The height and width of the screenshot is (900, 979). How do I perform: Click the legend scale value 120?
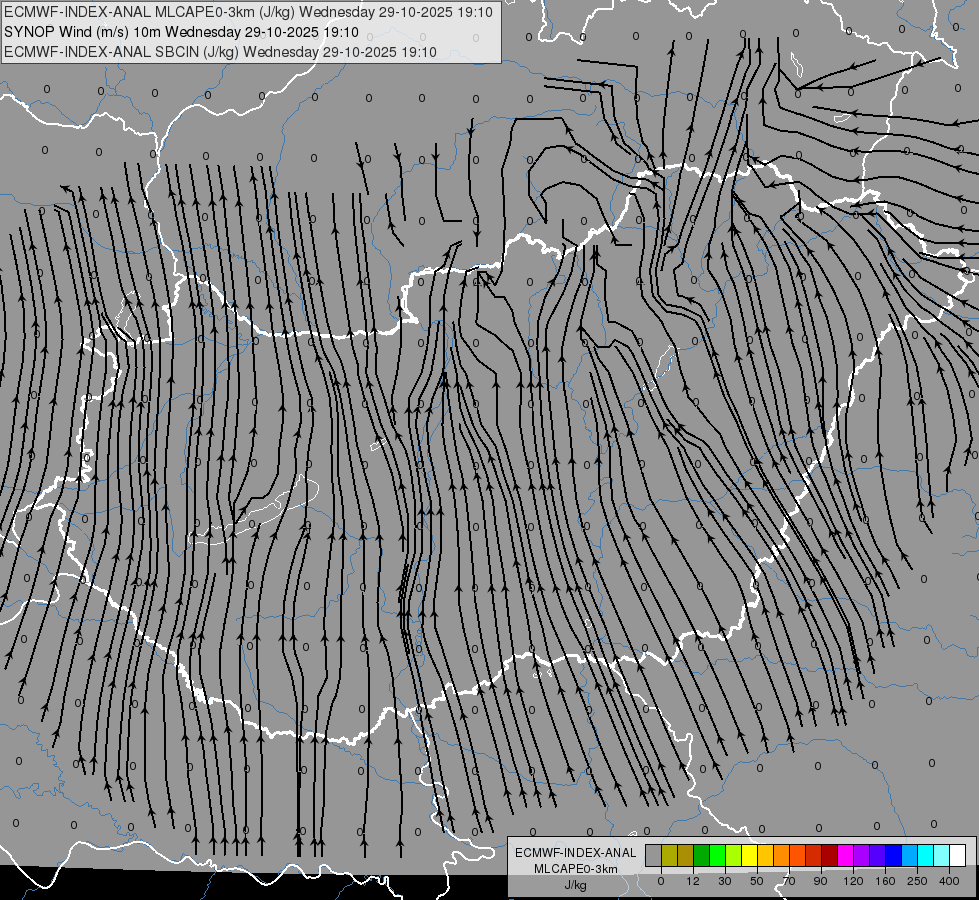coord(854,881)
